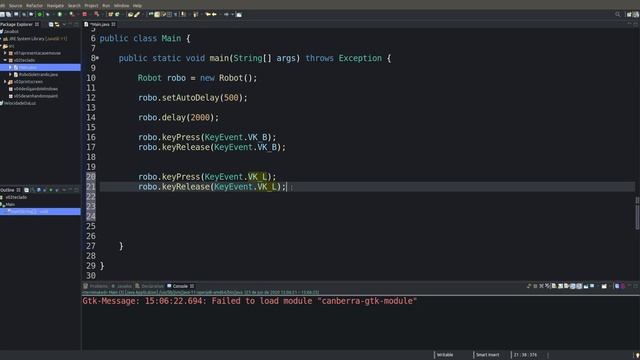640x360 pixels.
Task: Click the Forward navigation arrow in toolbar
Action: tap(226, 14)
